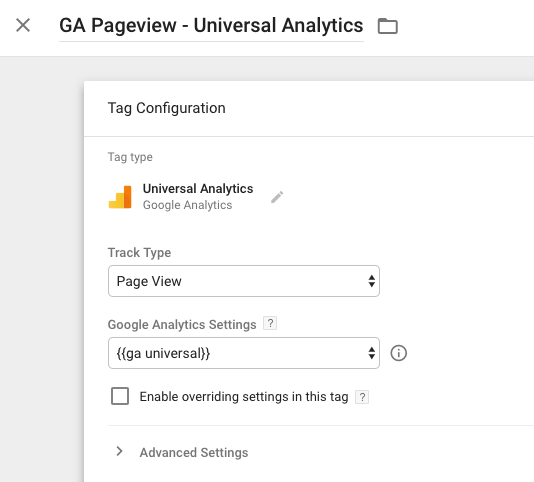Click the Google Analytics subtitle under tag type

pos(187,205)
